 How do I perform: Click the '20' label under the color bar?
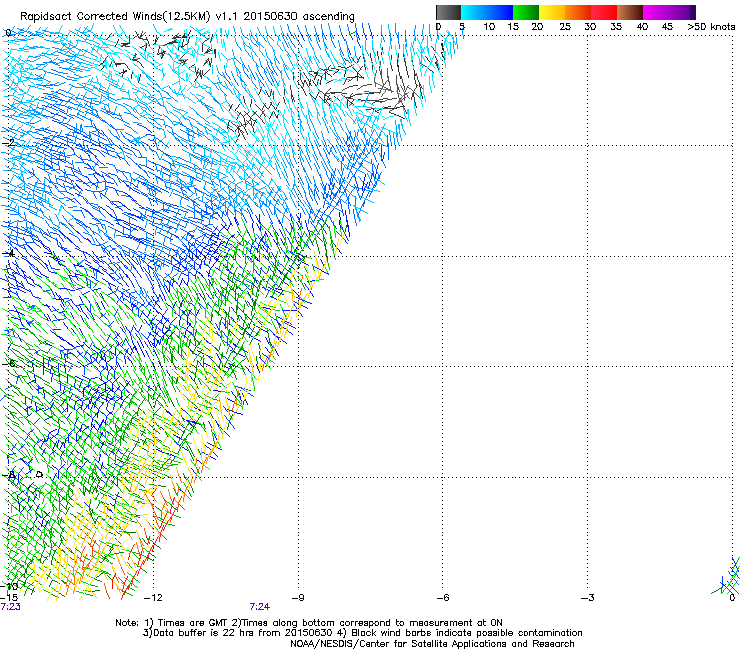point(537,27)
